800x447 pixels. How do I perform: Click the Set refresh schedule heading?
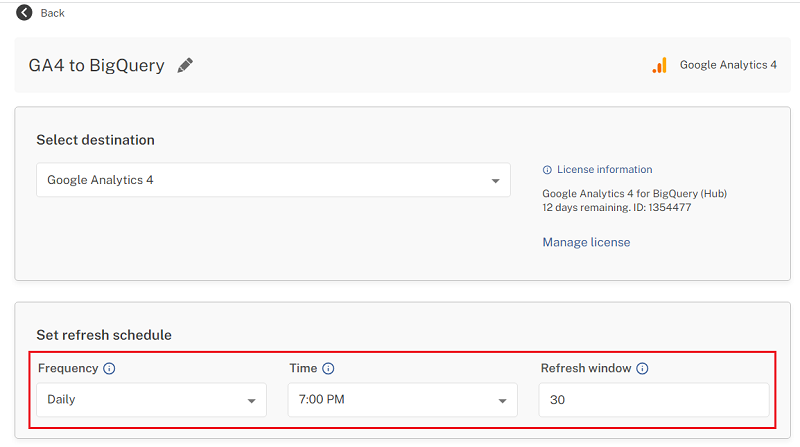click(104, 335)
